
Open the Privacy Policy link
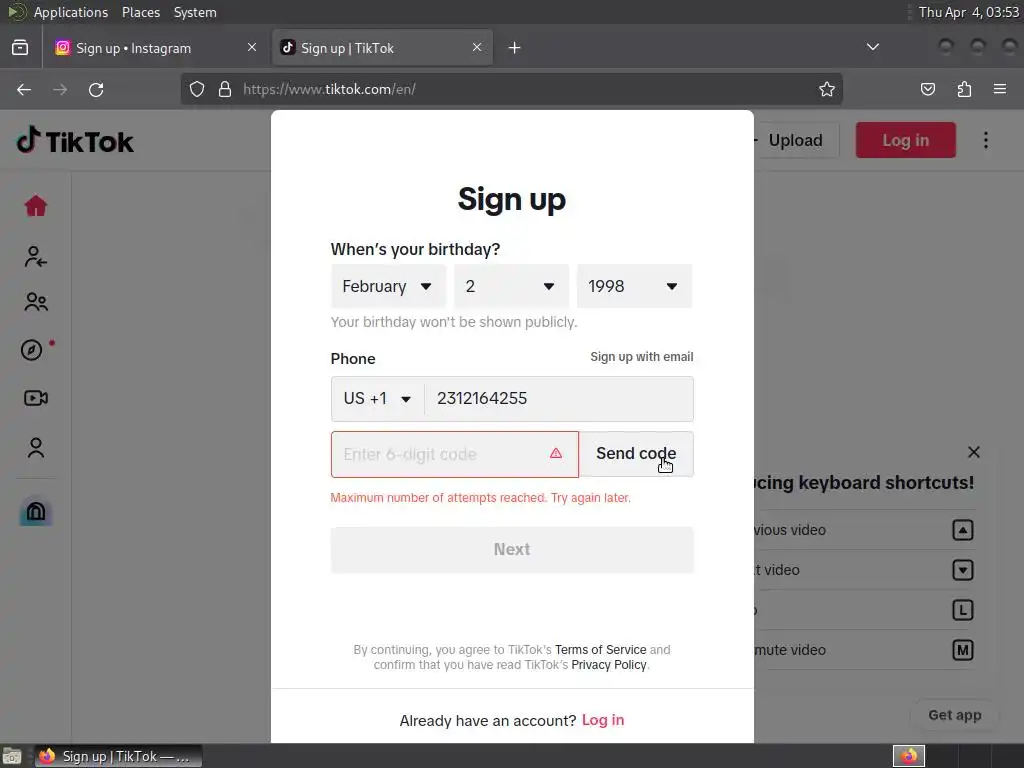[609, 665]
